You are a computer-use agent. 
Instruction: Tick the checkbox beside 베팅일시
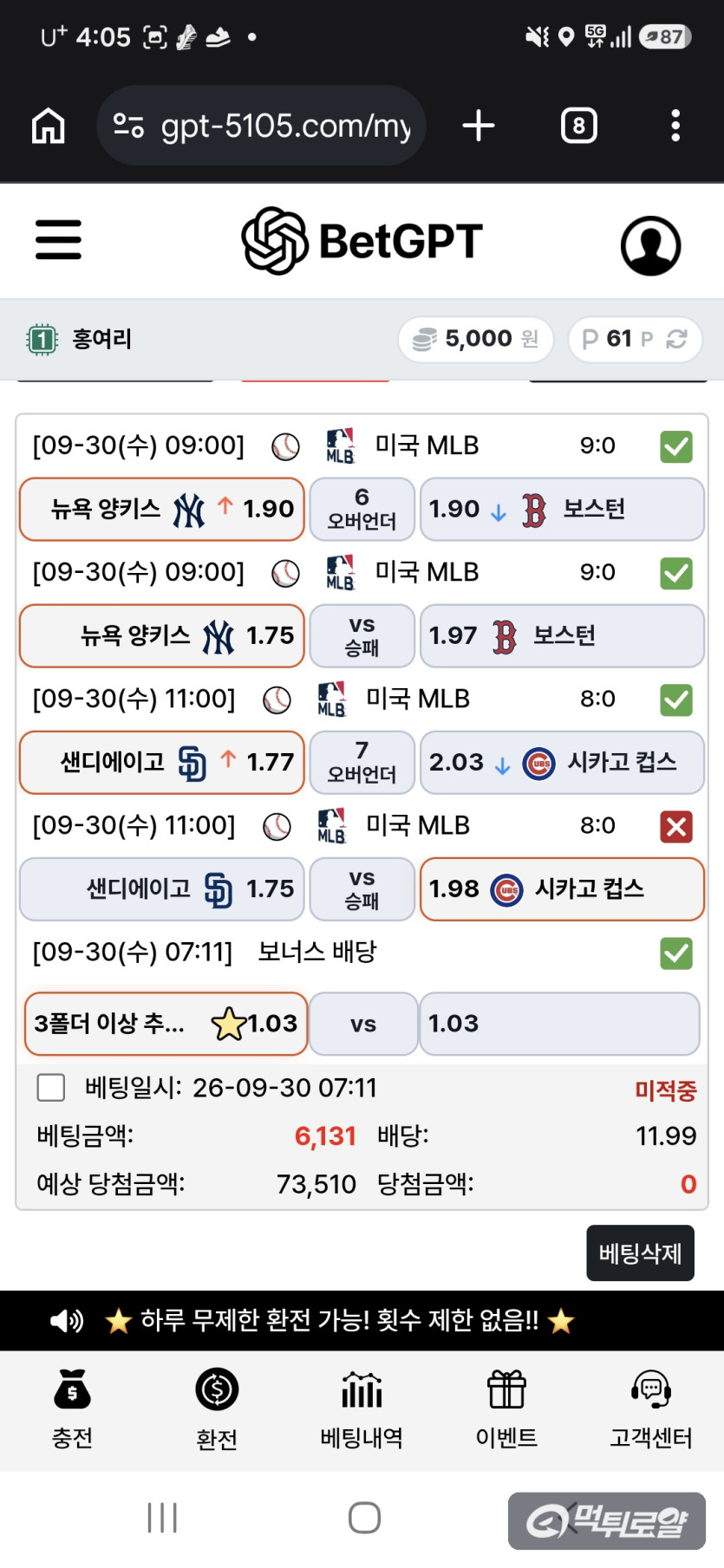pos(51,1087)
